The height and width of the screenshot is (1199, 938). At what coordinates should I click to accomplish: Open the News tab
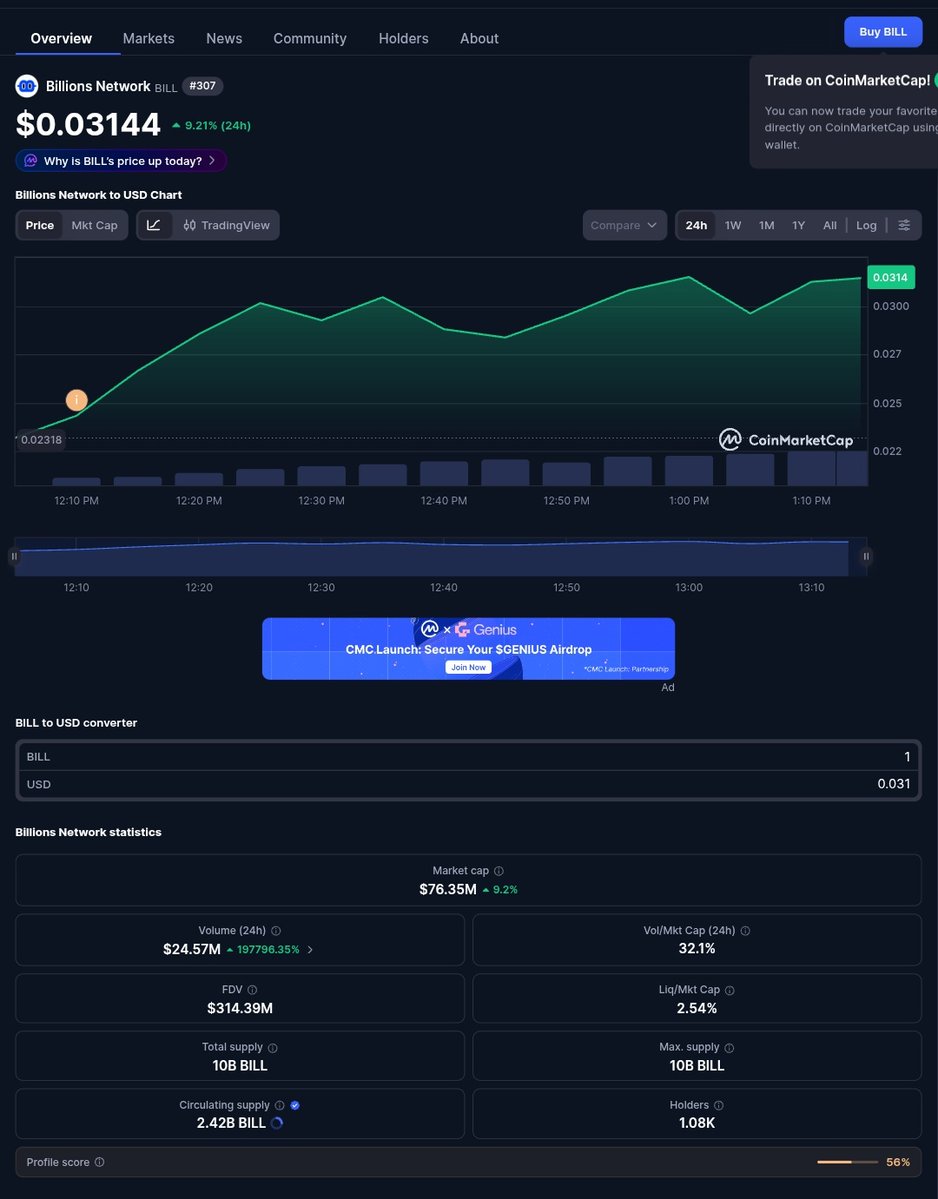click(x=224, y=38)
